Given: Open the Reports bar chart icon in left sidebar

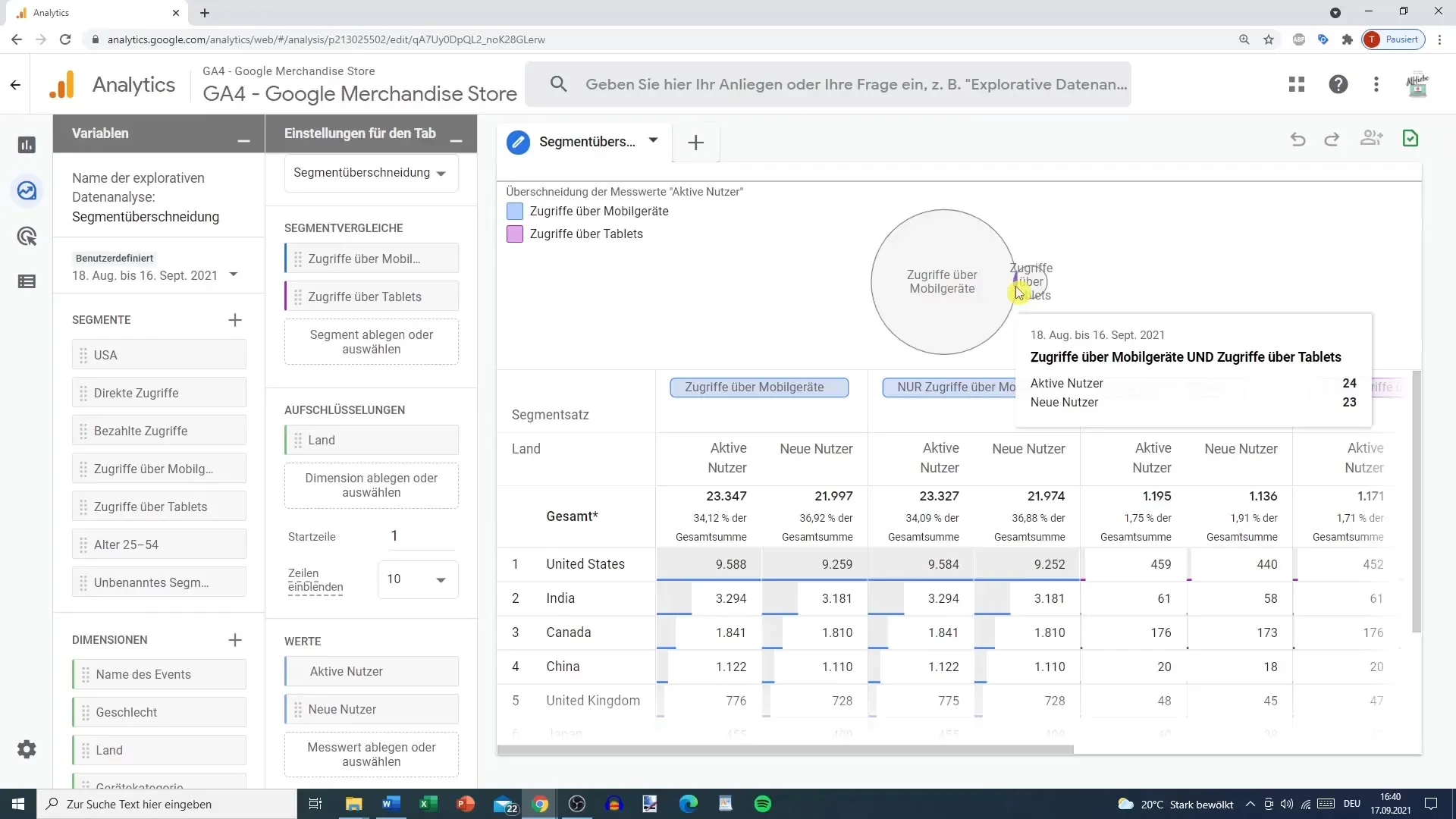Looking at the screenshot, I should click(x=27, y=145).
